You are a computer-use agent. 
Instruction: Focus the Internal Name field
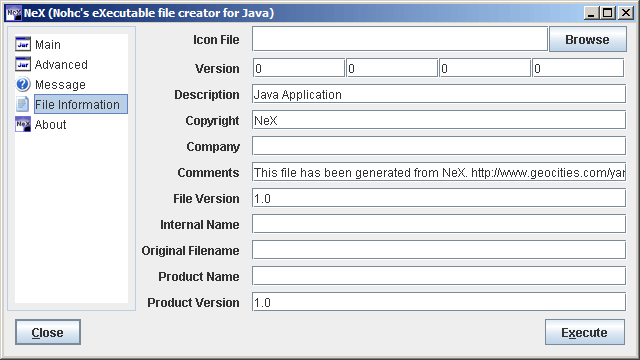click(x=439, y=224)
